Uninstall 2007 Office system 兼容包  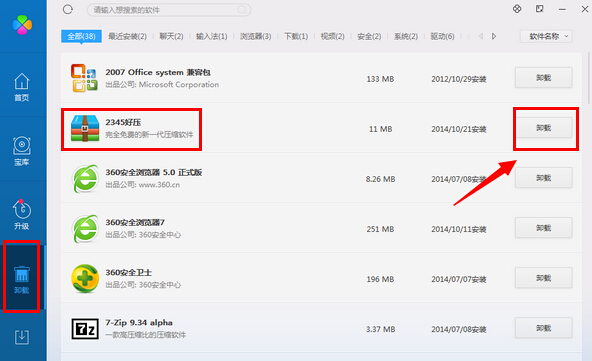click(544, 78)
